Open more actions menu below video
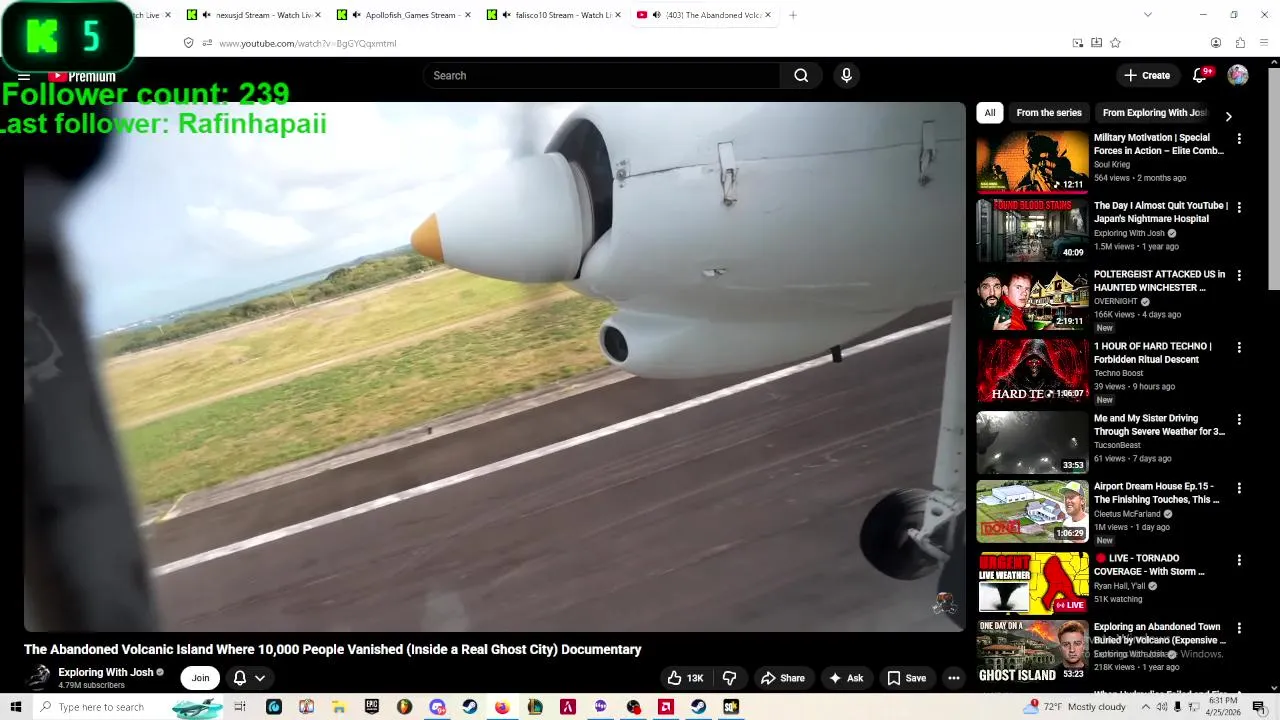 pyautogui.click(x=954, y=678)
